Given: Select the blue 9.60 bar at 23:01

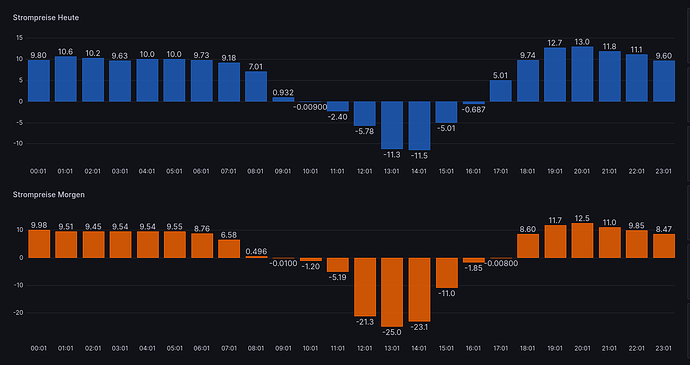Looking at the screenshot, I should (664, 81).
